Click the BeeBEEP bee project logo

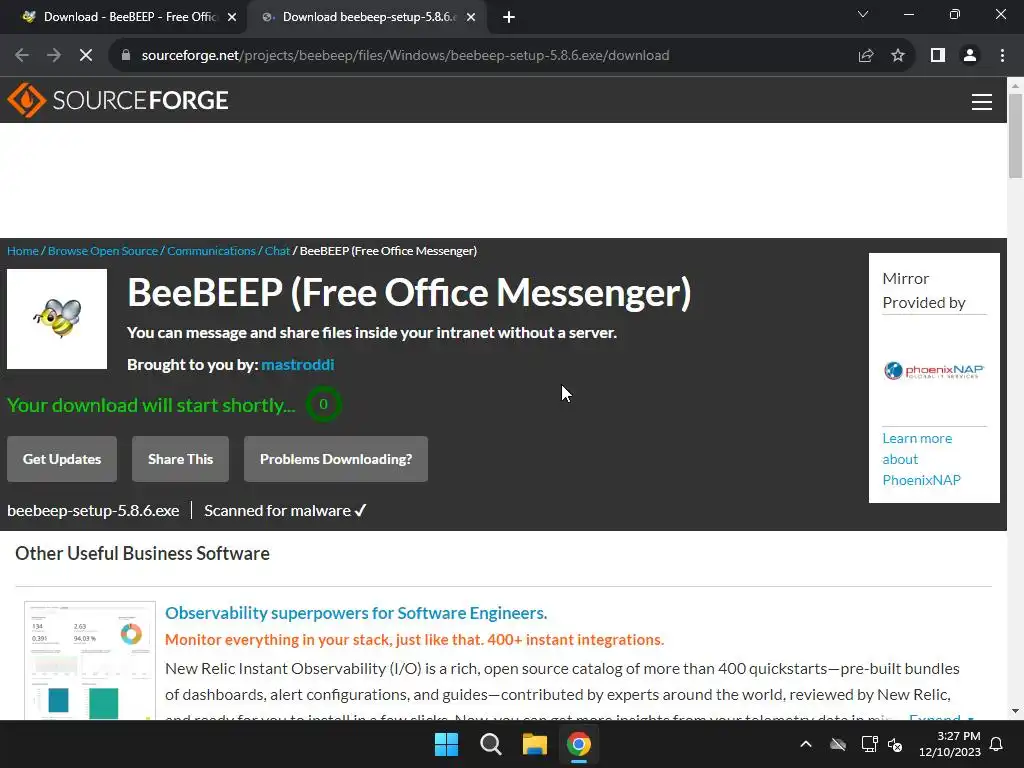click(57, 319)
